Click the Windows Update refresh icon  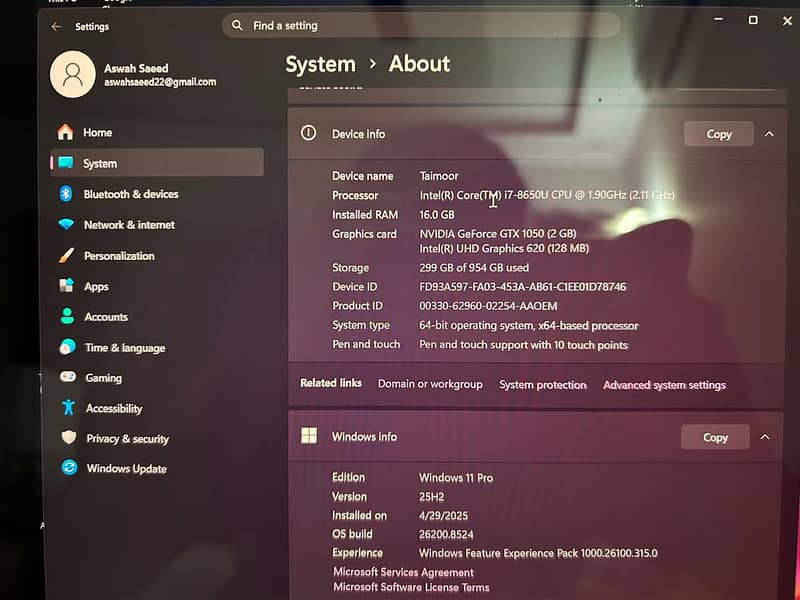(69, 467)
